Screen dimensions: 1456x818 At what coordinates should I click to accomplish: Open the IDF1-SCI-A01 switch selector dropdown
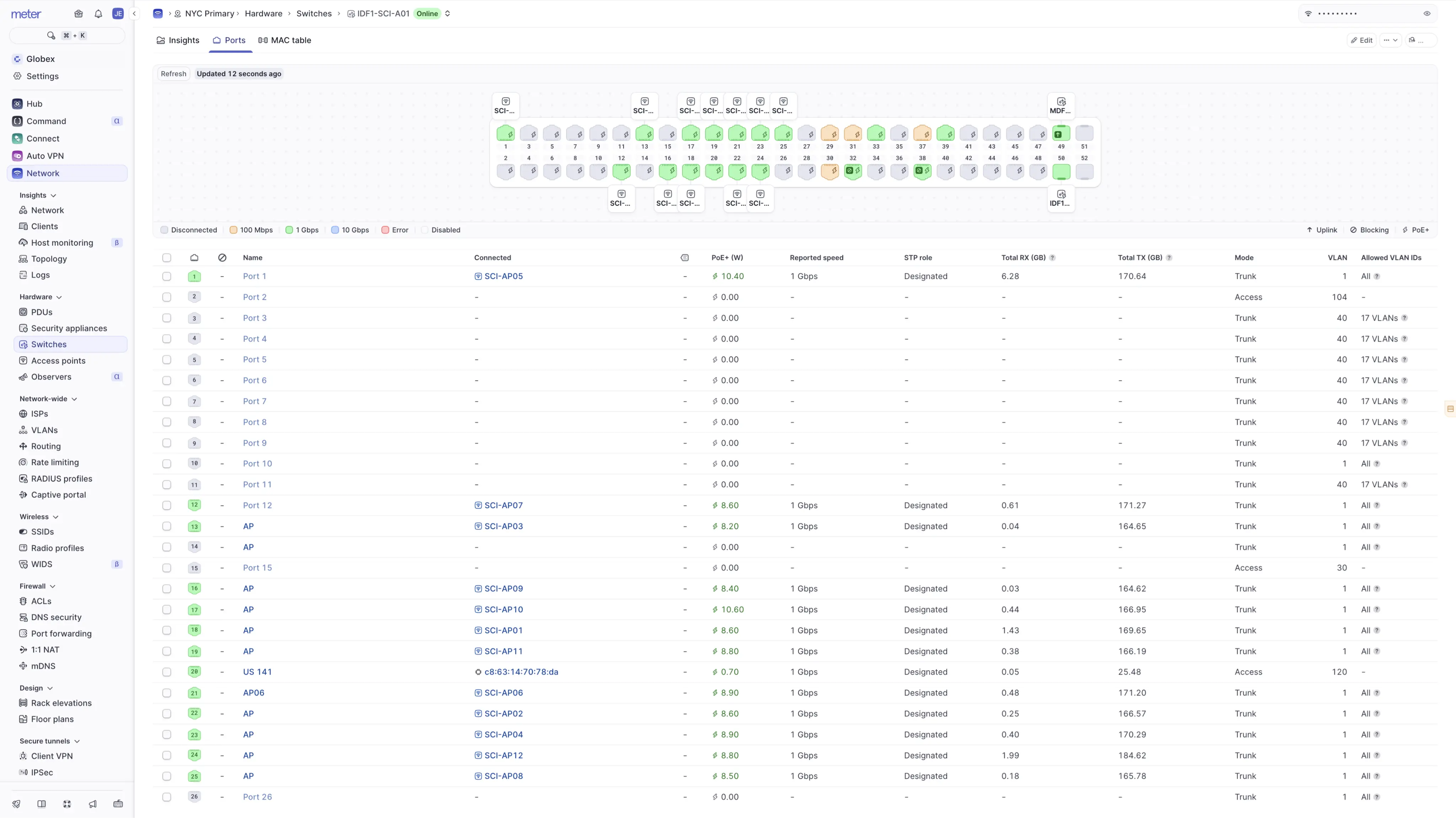point(448,14)
